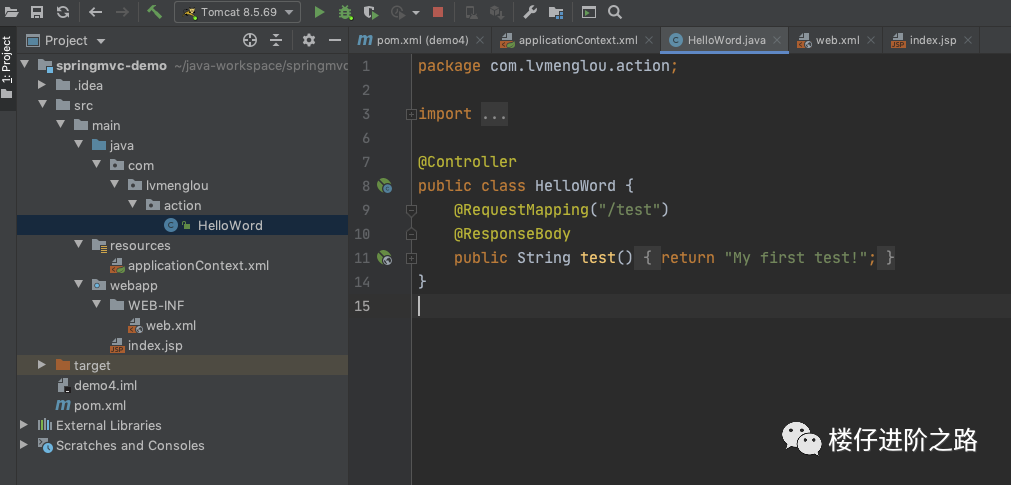Click the Open folder toolbar icon

(x=12, y=12)
